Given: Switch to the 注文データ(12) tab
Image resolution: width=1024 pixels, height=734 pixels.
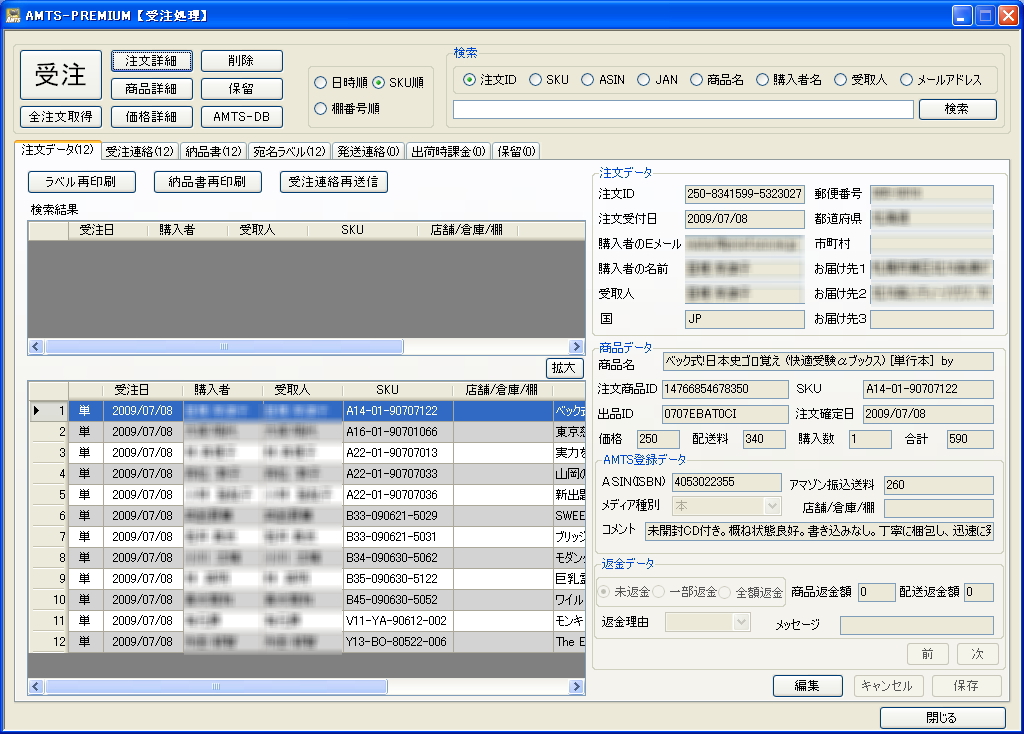Looking at the screenshot, I should click(x=57, y=150).
